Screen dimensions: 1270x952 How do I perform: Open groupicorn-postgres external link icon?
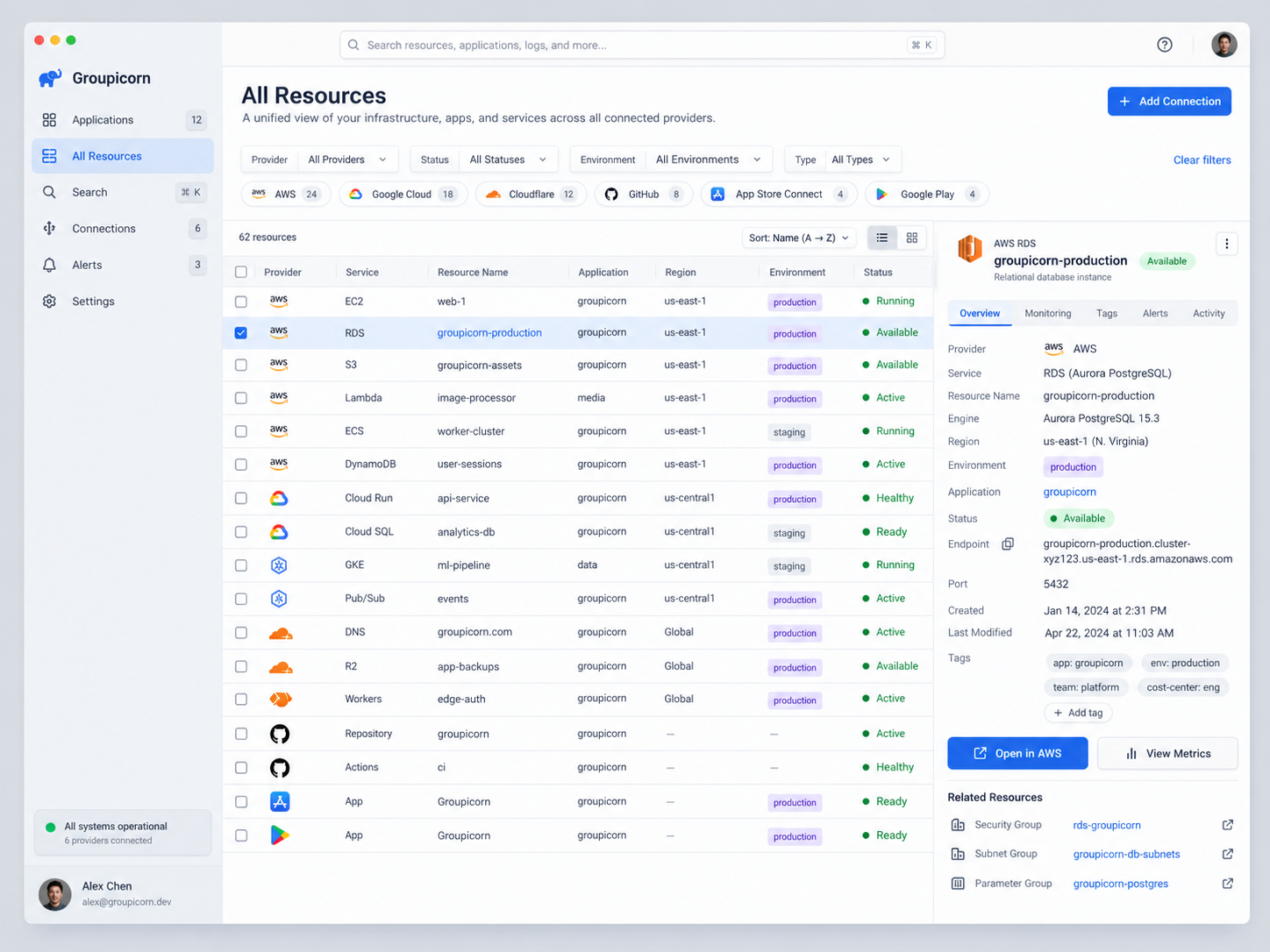tap(1228, 884)
